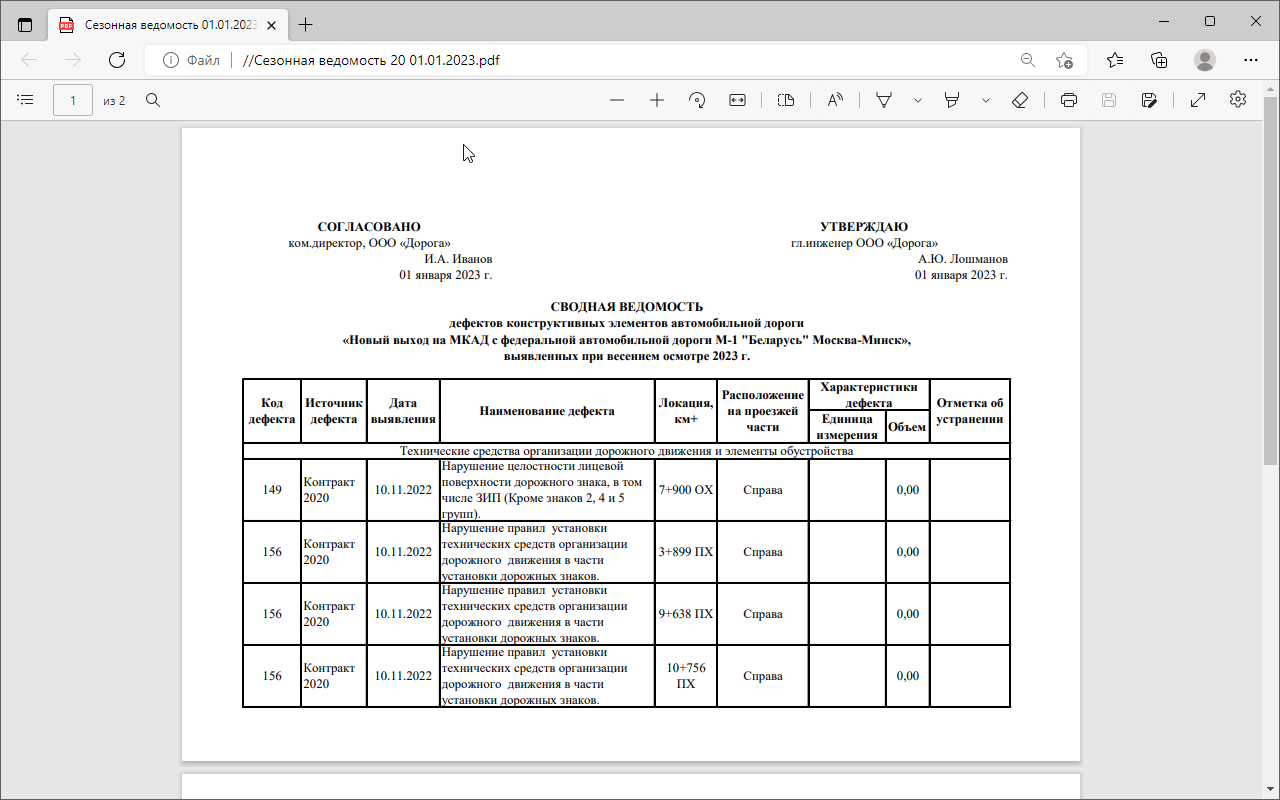
Task: Search within the PDF document
Action: [153, 100]
